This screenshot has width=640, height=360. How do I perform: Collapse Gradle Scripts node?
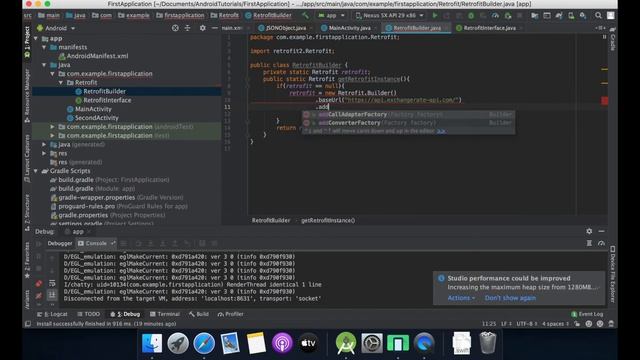(x=36, y=171)
